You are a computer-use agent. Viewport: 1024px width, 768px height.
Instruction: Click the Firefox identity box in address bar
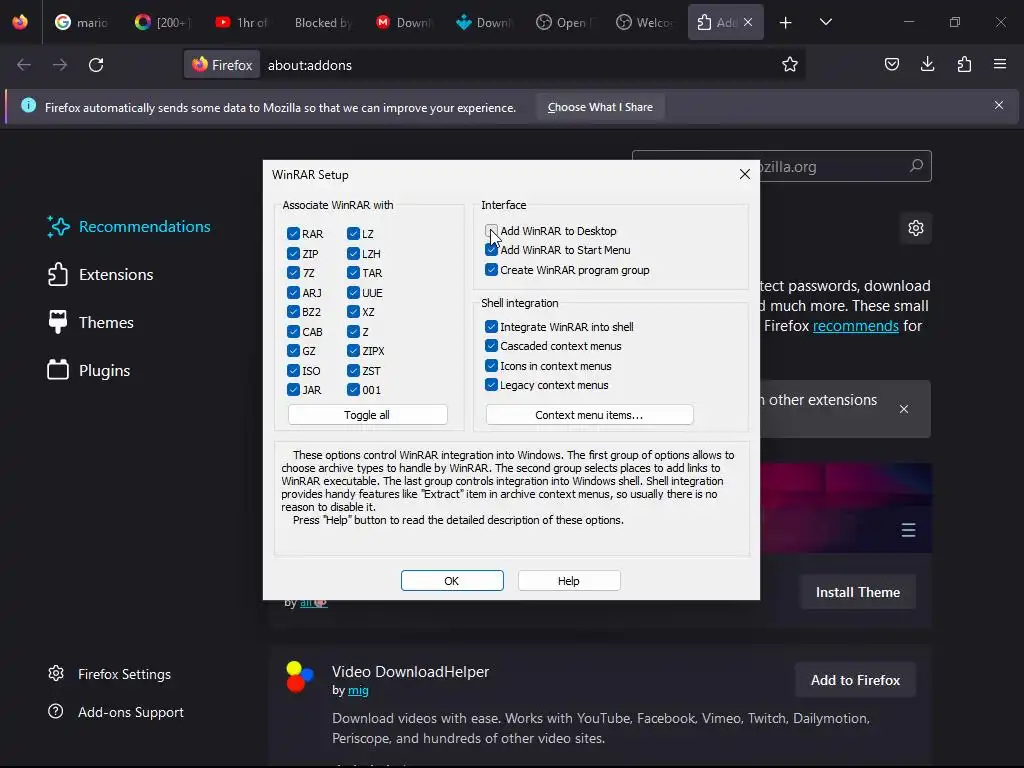coord(222,65)
